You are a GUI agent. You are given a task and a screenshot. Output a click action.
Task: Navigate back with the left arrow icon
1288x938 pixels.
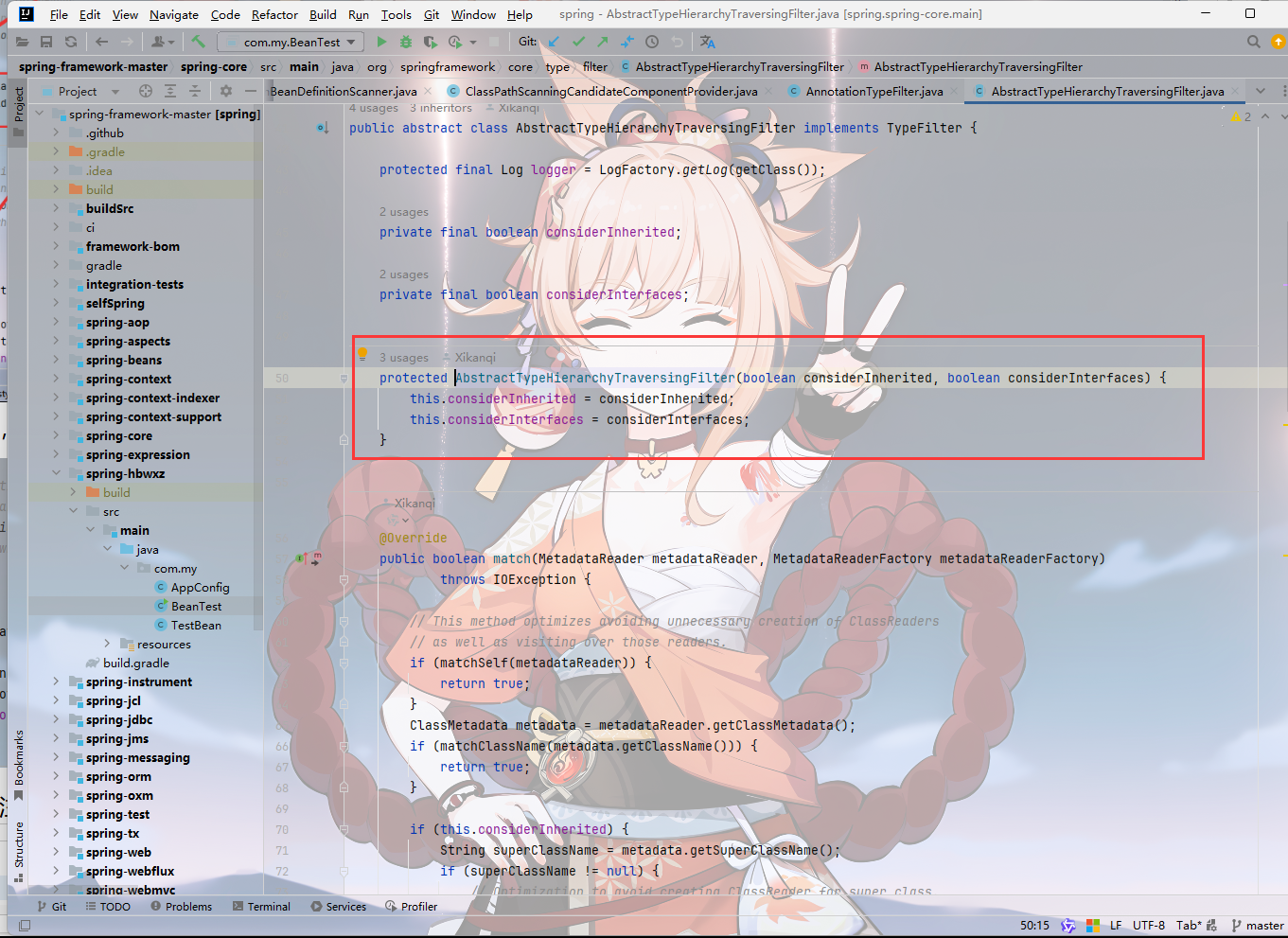click(x=101, y=42)
